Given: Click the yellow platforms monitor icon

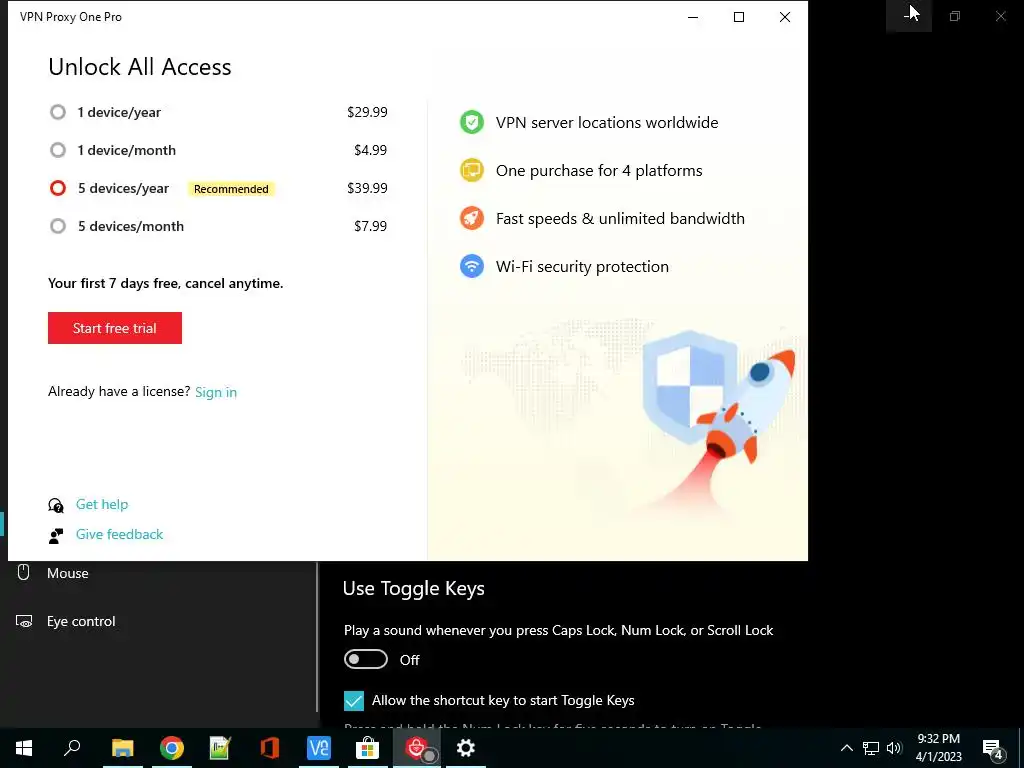Looking at the screenshot, I should pyautogui.click(x=472, y=170).
